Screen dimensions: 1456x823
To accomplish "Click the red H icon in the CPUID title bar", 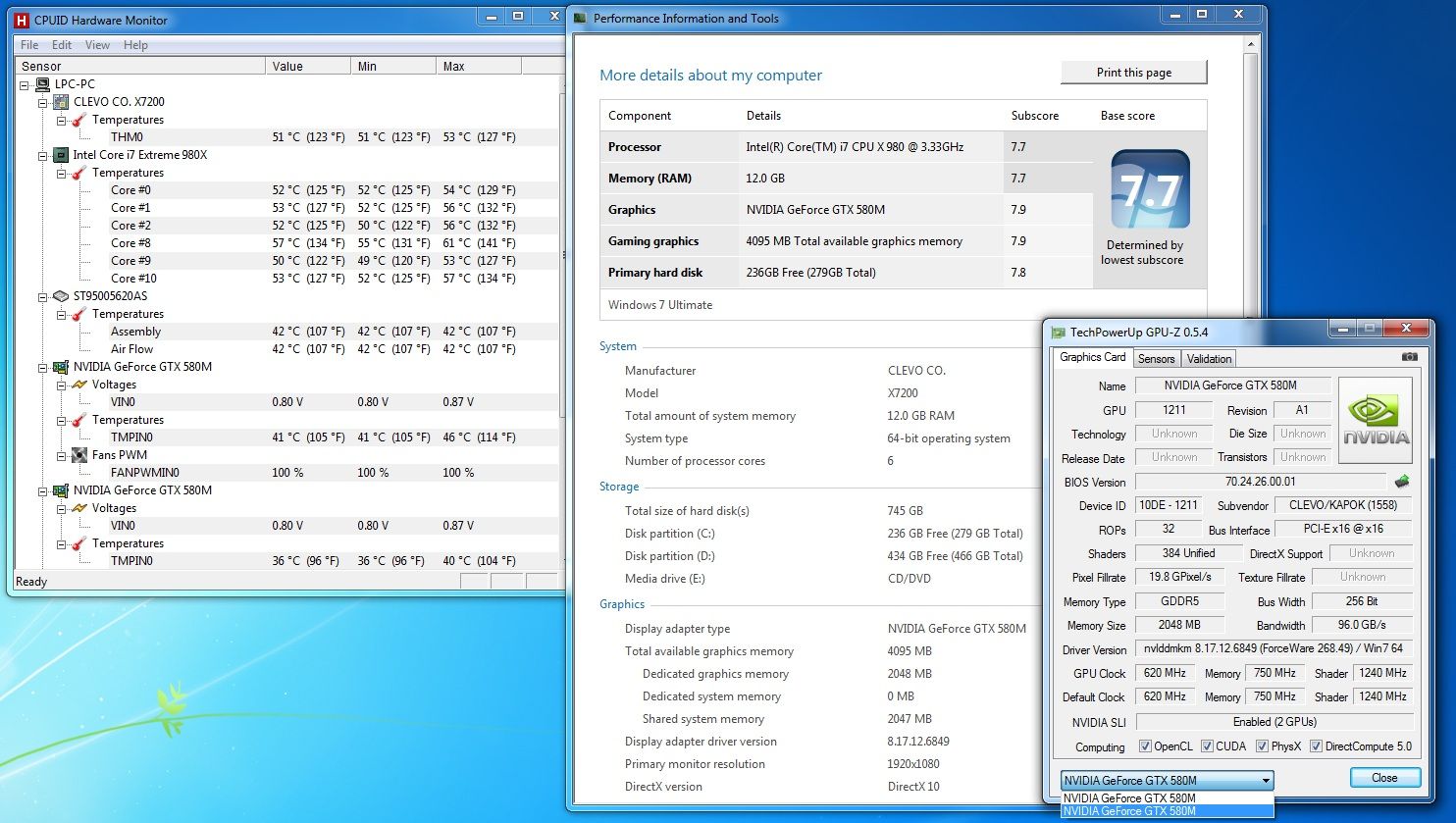I will (23, 20).
